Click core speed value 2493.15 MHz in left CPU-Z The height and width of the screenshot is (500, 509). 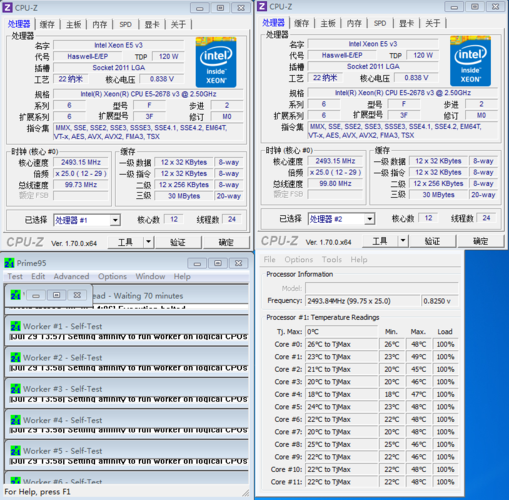(81, 162)
